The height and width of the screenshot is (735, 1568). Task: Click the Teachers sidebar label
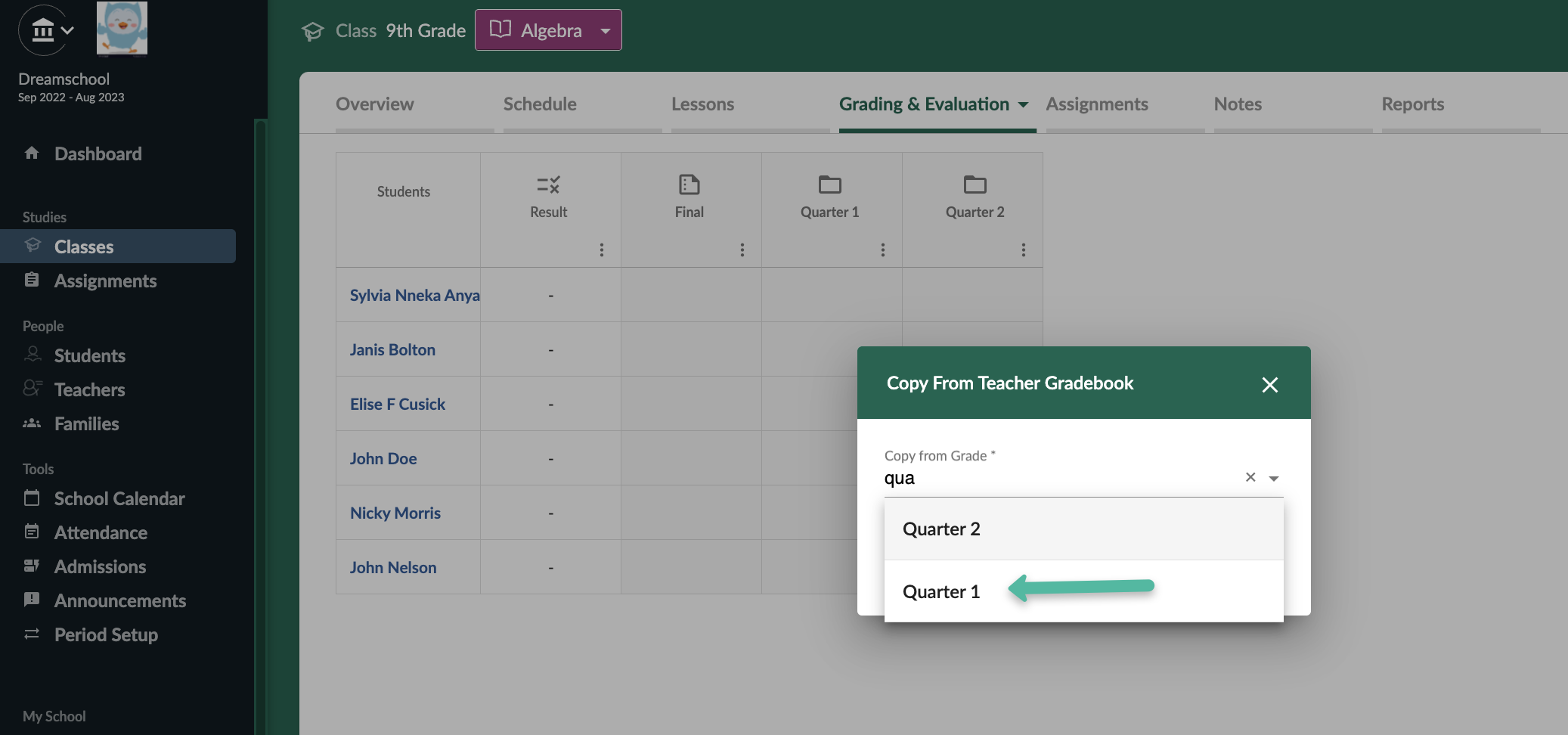(90, 389)
